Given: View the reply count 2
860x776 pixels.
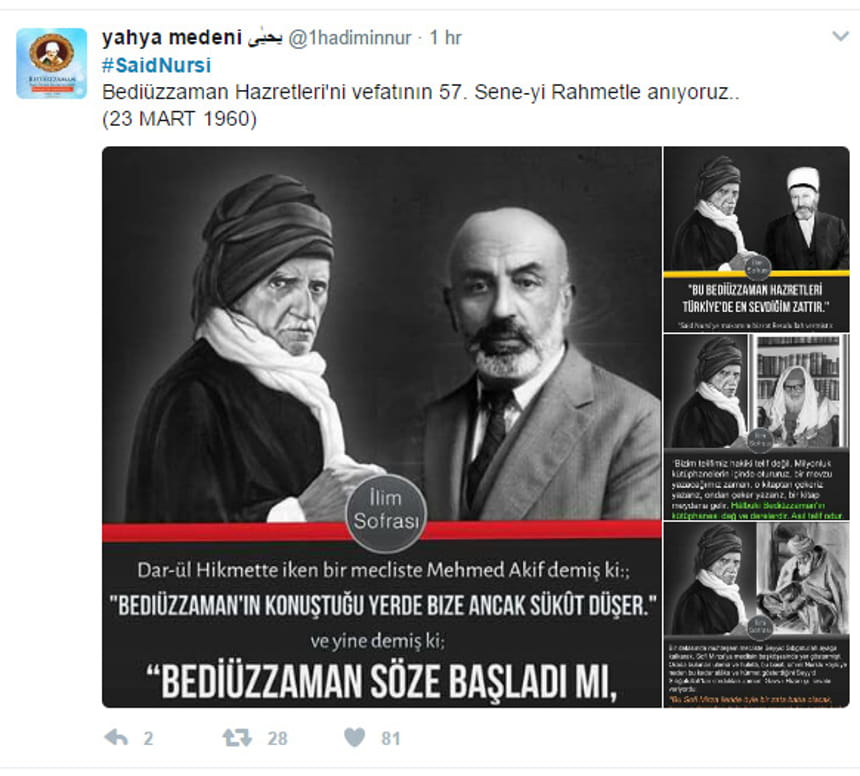Looking at the screenshot, I should [x=148, y=739].
